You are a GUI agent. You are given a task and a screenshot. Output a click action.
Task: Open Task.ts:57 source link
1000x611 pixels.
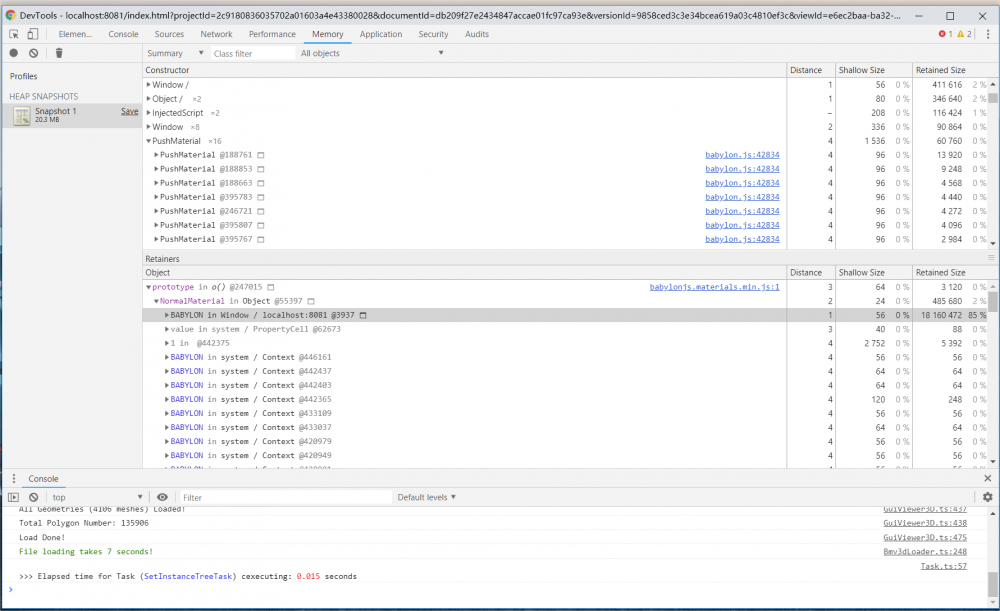click(x=943, y=566)
